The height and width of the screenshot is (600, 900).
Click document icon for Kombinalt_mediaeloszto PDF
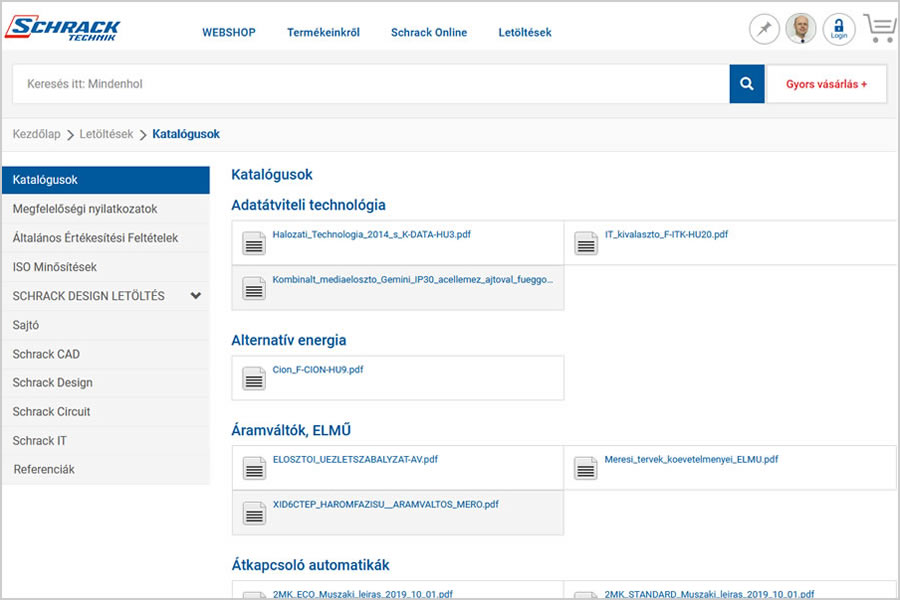click(254, 288)
